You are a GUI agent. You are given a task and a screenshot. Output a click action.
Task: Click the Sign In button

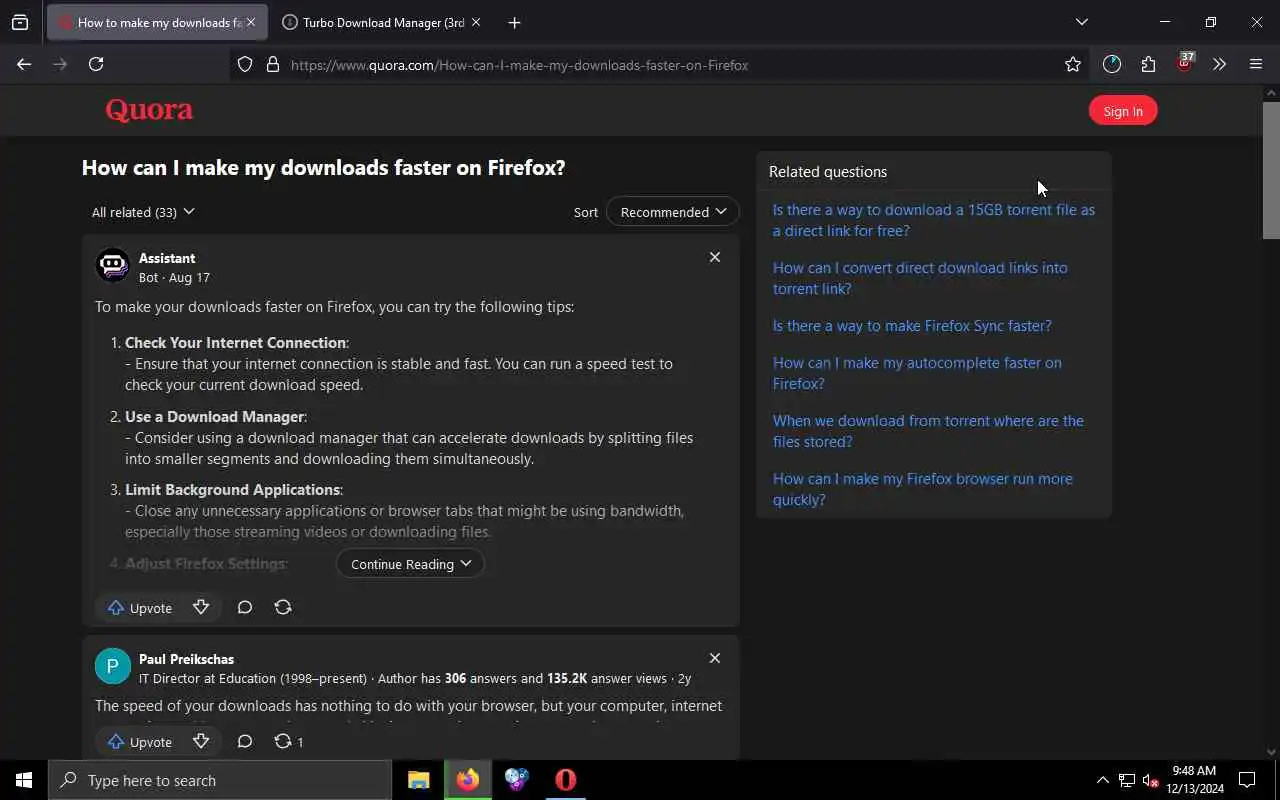1122,111
